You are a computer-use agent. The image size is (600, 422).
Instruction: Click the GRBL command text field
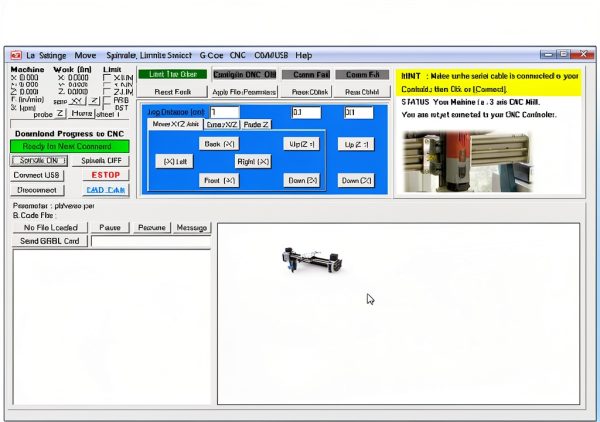click(151, 241)
